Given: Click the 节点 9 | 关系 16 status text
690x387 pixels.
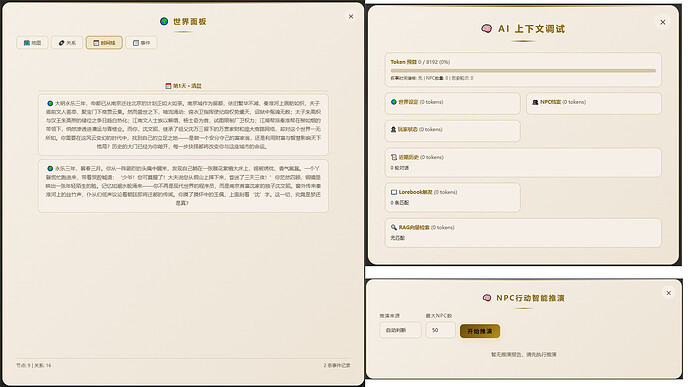Looking at the screenshot, I should click(33, 365).
